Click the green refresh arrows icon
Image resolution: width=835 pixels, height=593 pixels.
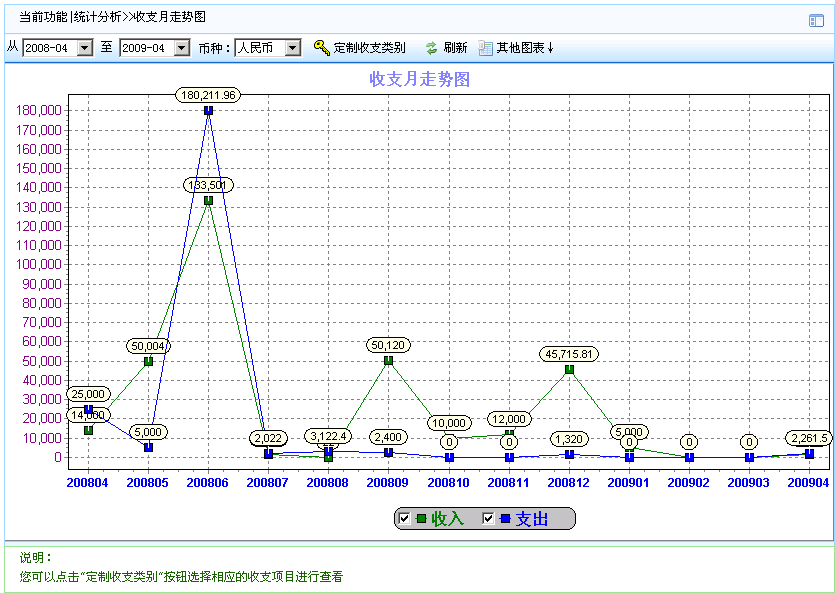431,48
